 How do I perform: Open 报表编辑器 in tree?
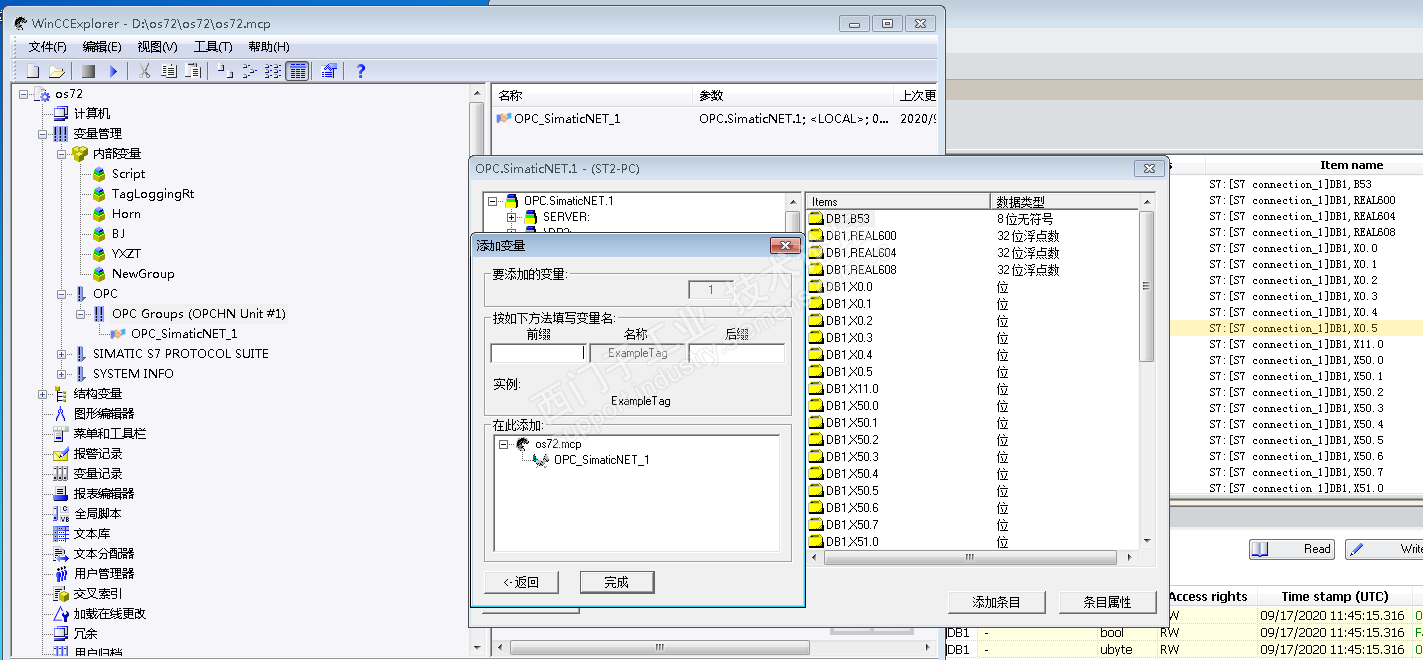click(x=104, y=493)
